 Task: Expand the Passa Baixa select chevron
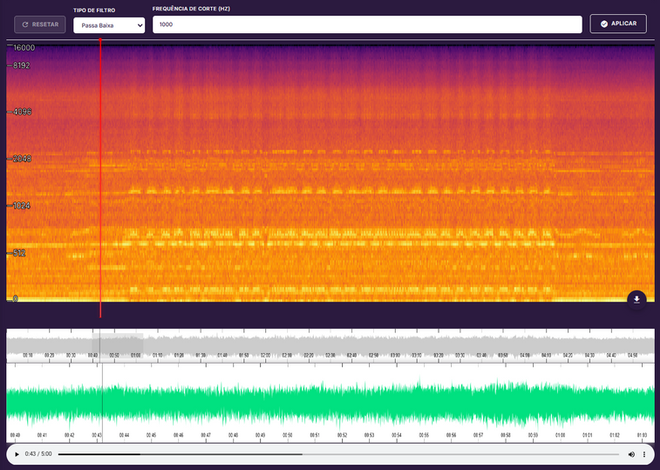tap(140, 25)
